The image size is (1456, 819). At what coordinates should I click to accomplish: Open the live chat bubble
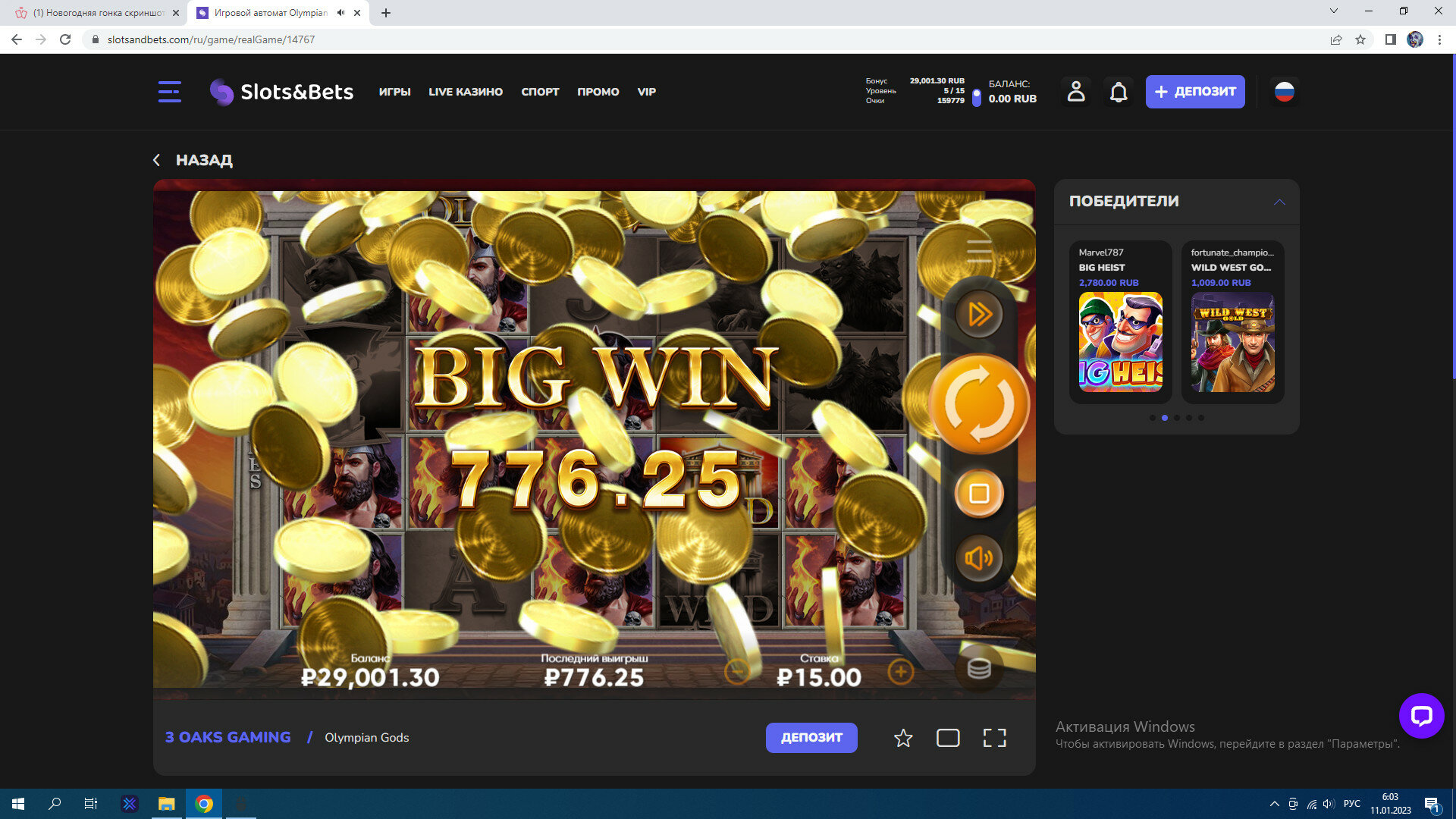(1421, 715)
